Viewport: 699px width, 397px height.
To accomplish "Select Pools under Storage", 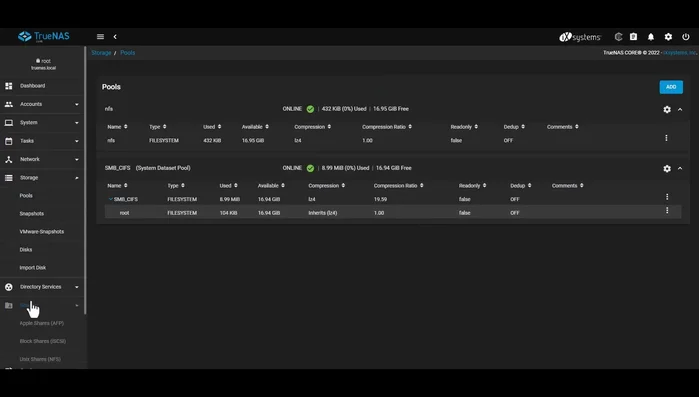I will (x=26, y=196).
